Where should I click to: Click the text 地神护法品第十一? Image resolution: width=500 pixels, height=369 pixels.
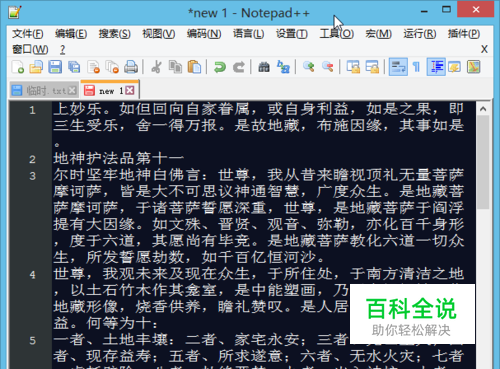[x=119, y=158]
